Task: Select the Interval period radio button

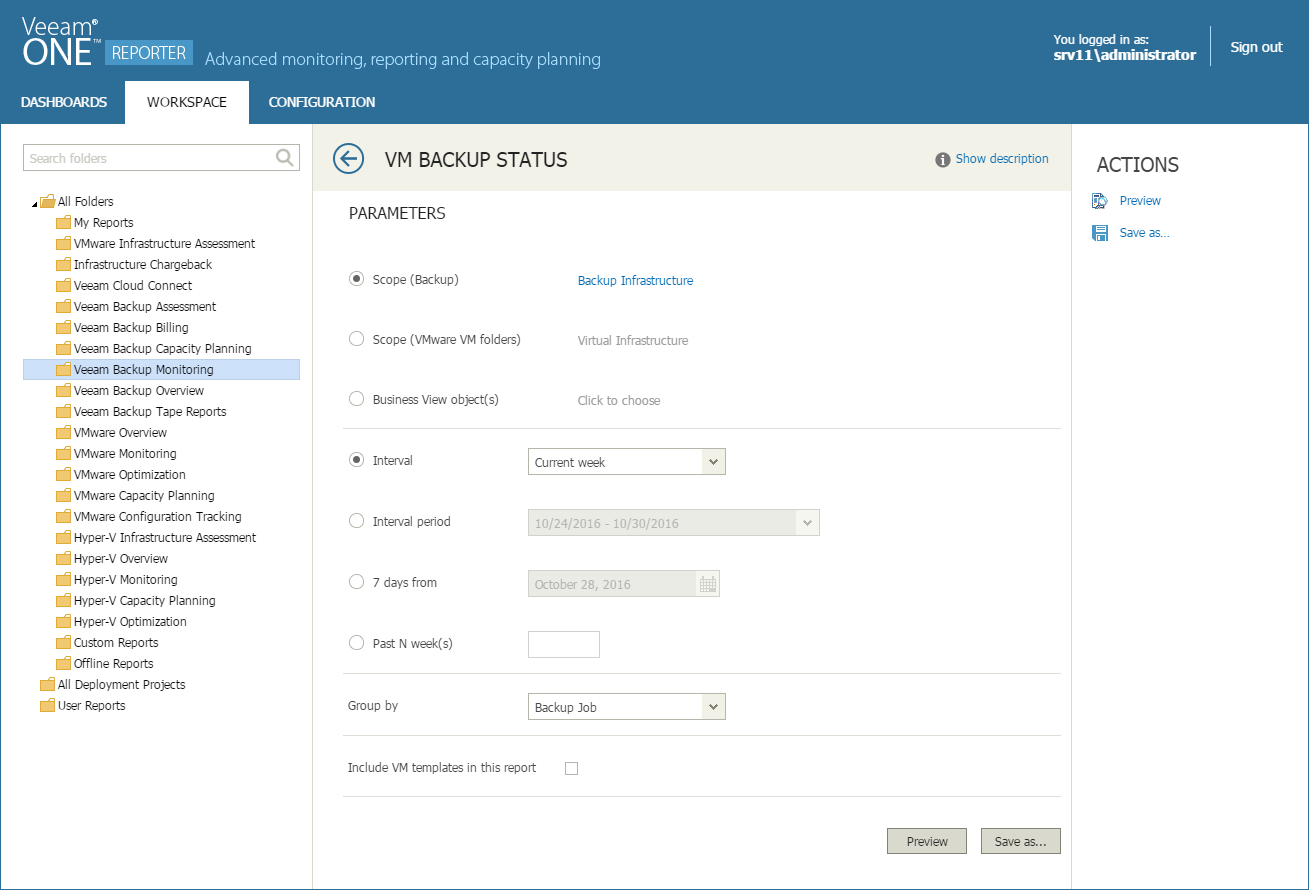Action: [356, 521]
